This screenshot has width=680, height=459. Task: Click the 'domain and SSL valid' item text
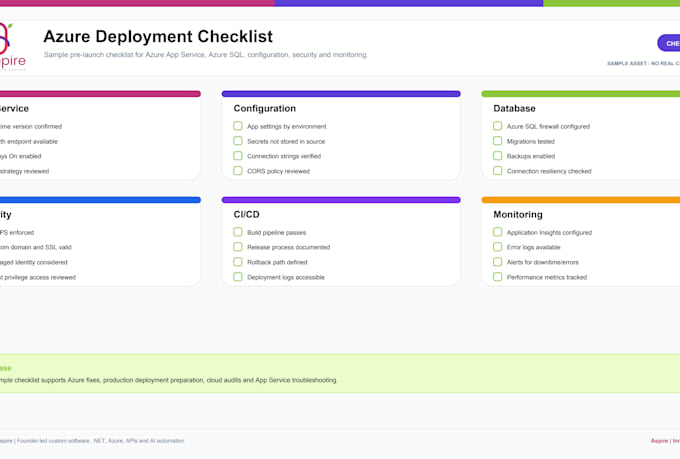[36, 247]
